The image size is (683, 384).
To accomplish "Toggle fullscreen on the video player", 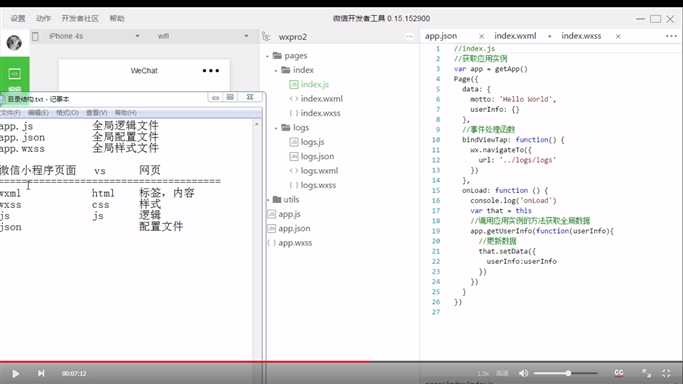I will click(666, 373).
